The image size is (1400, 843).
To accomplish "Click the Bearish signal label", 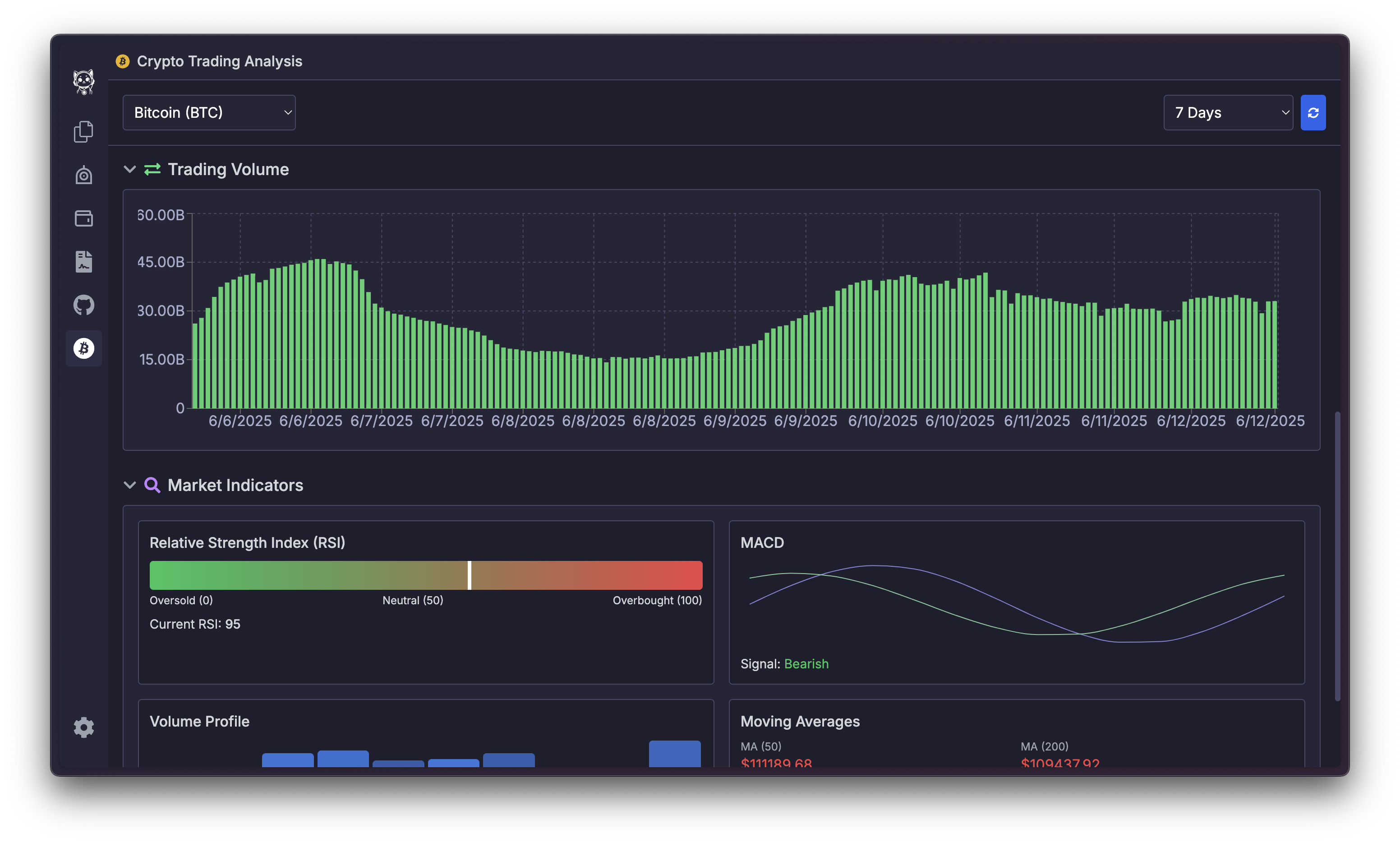I will point(806,663).
